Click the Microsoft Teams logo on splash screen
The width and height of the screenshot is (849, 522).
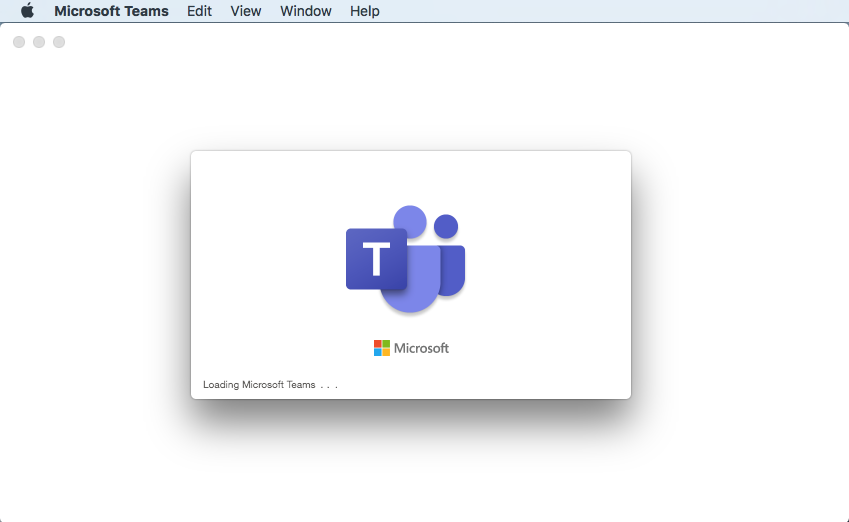click(x=406, y=259)
